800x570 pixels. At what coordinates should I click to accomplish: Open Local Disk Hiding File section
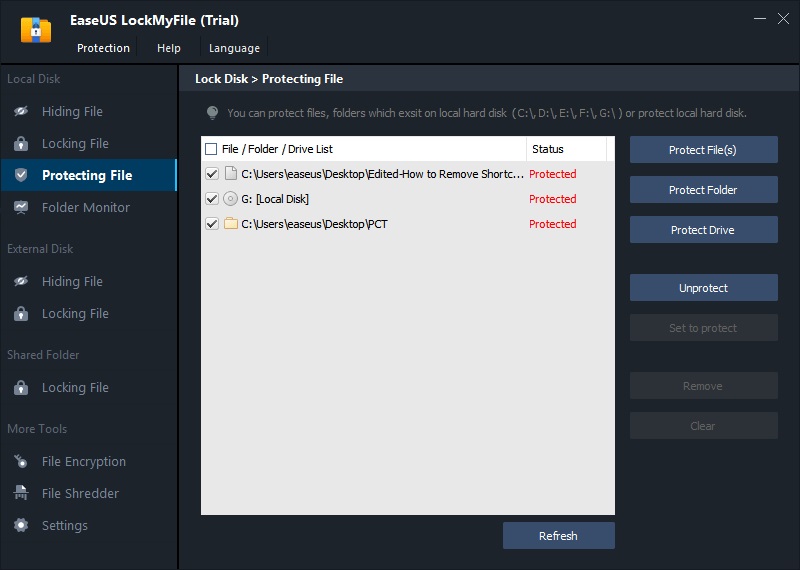pos(88,111)
